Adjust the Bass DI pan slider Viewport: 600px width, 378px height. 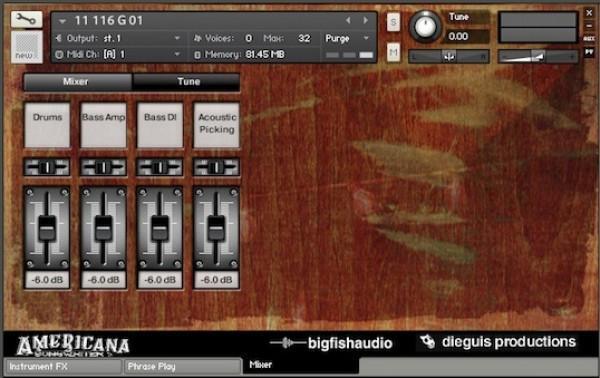pyautogui.click(x=160, y=167)
